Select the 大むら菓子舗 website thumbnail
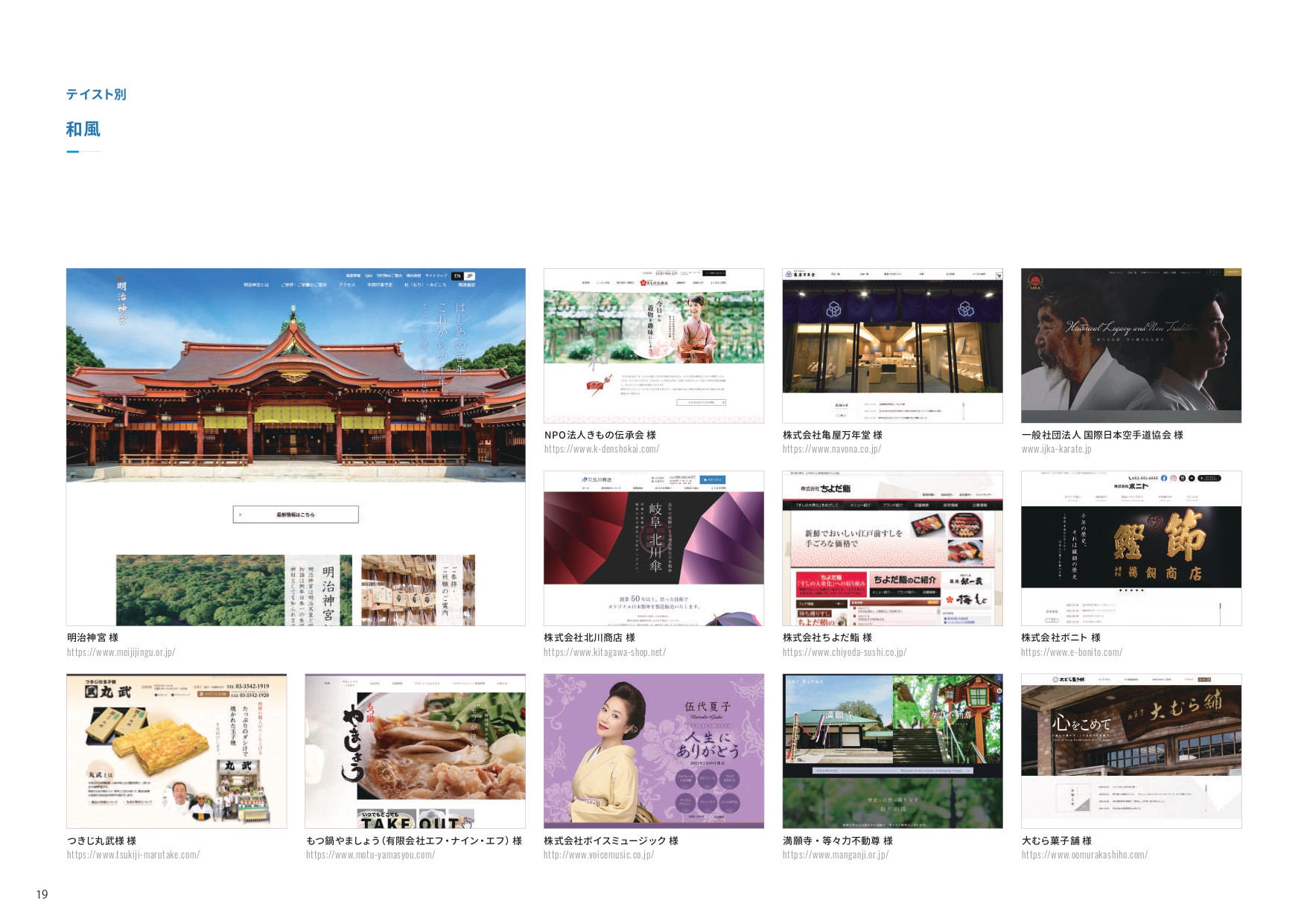This screenshot has height=924, width=1307. point(1130,751)
